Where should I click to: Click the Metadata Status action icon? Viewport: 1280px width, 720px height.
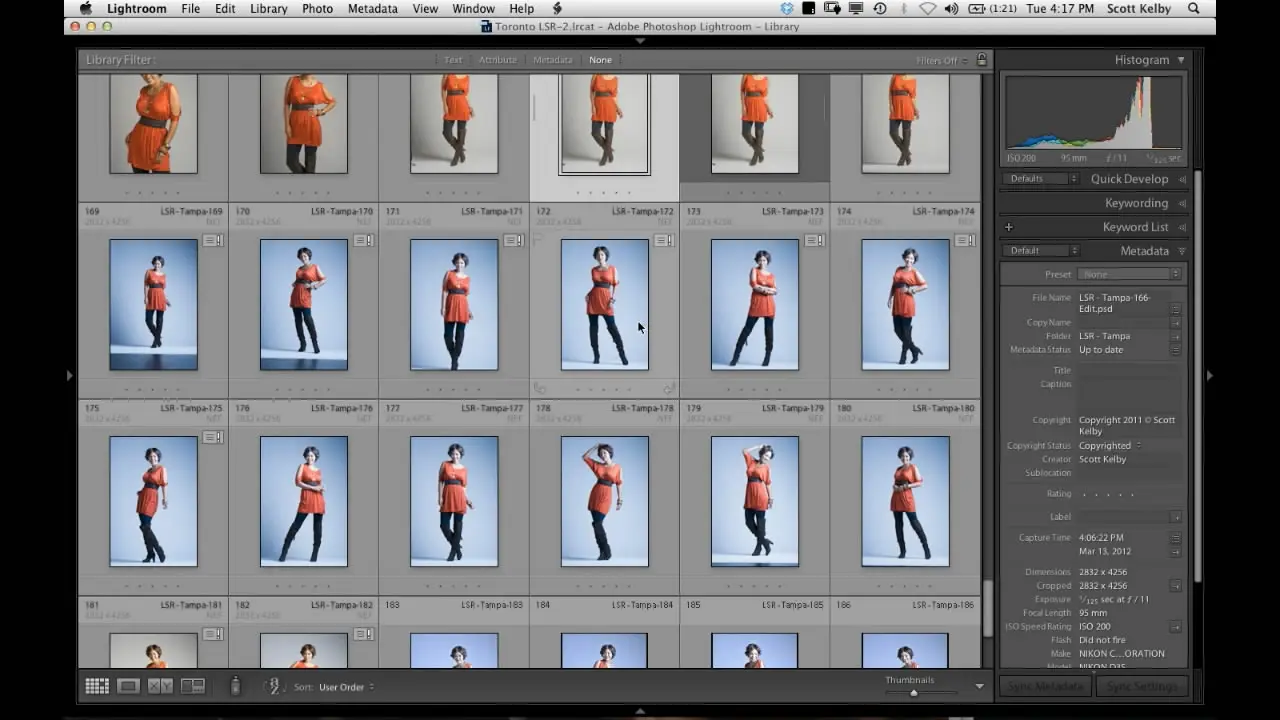[x=1176, y=350]
